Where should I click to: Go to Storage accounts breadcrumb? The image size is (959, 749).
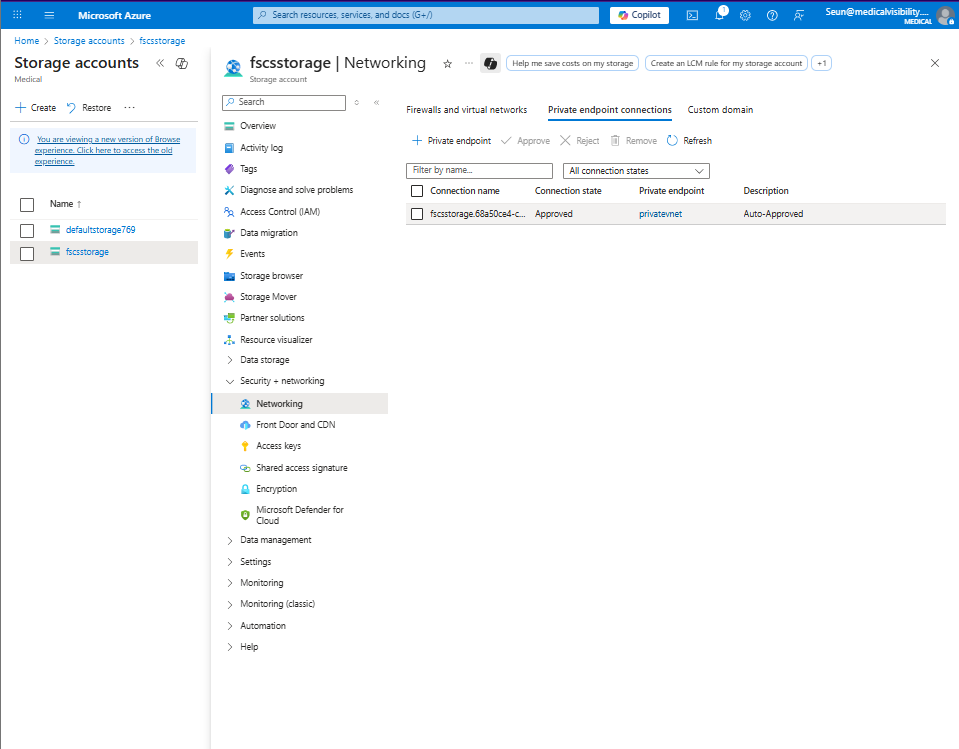[89, 41]
